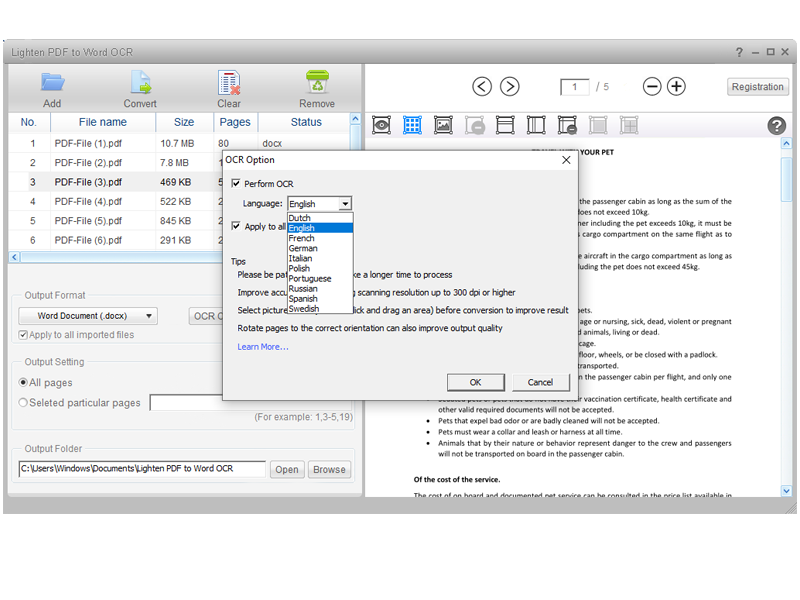Screen dimensions: 800x600
Task: Choose French from the language list
Action: coord(320,238)
